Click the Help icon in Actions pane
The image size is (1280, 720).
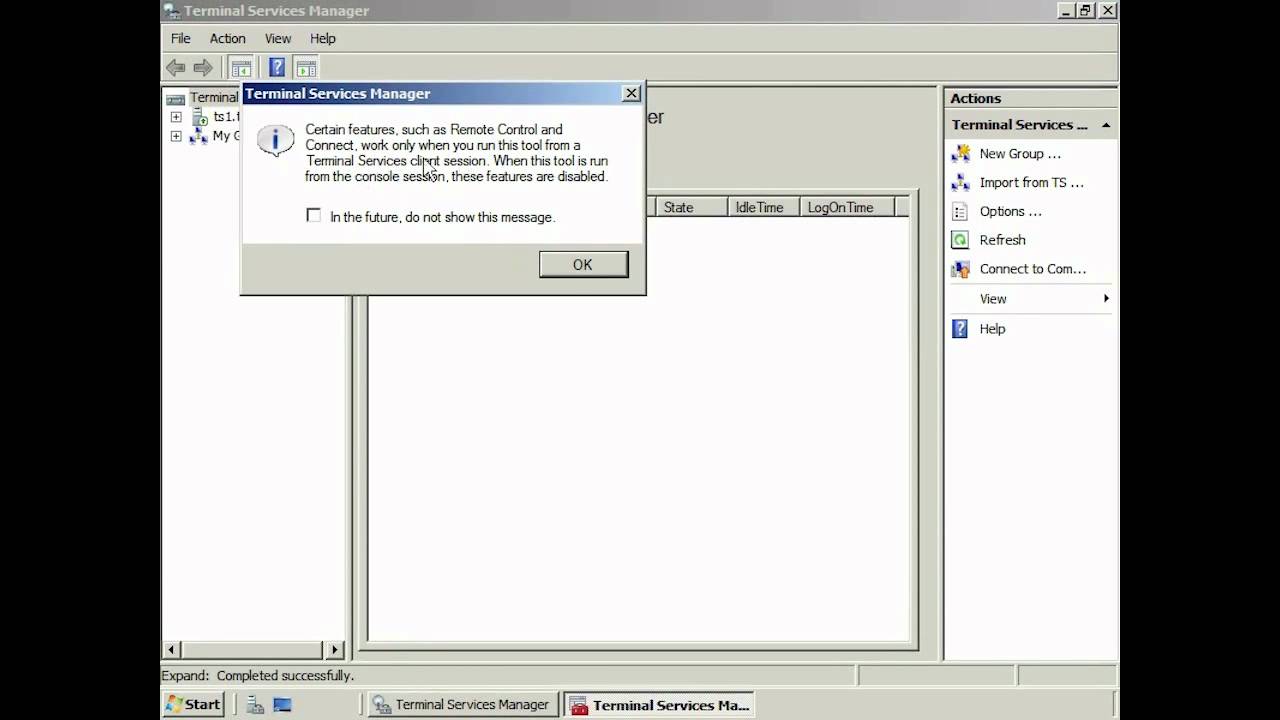(960, 329)
